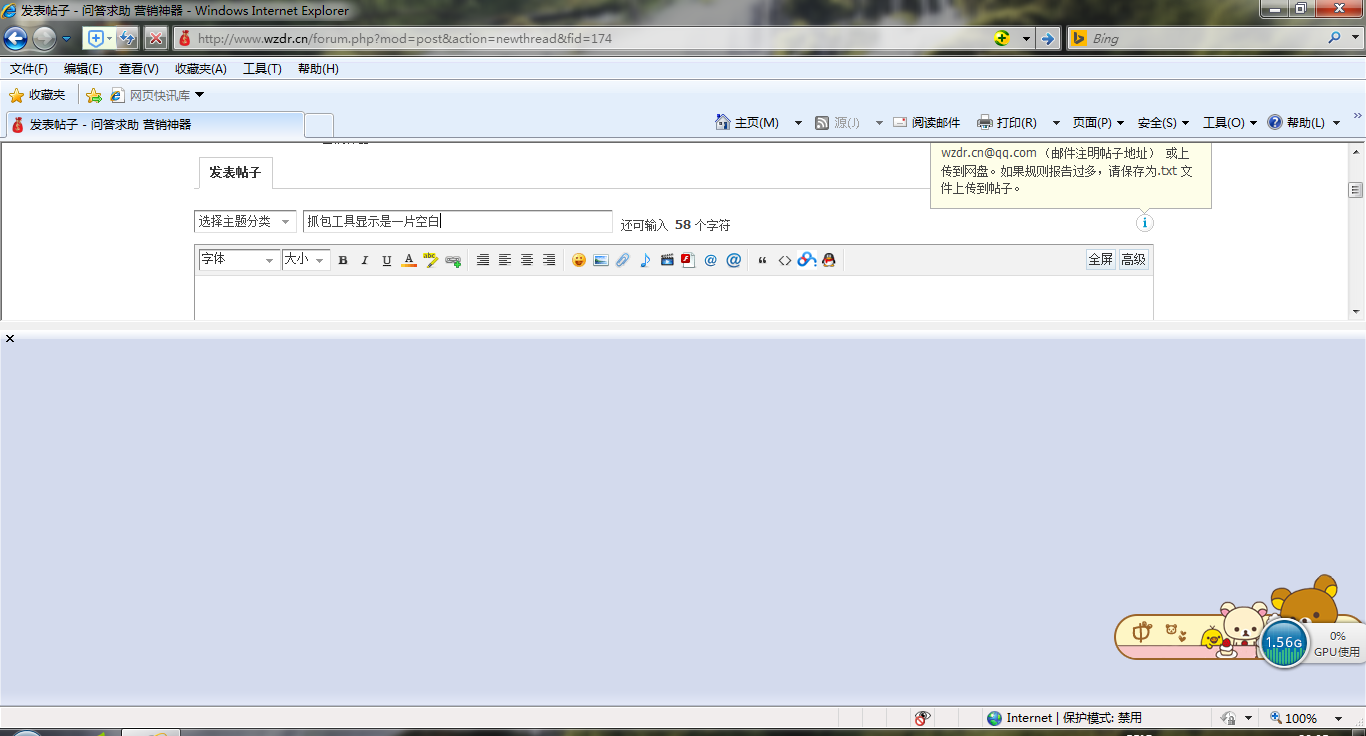Click the insert image icon
The width and height of the screenshot is (1366, 736).
tap(601, 260)
